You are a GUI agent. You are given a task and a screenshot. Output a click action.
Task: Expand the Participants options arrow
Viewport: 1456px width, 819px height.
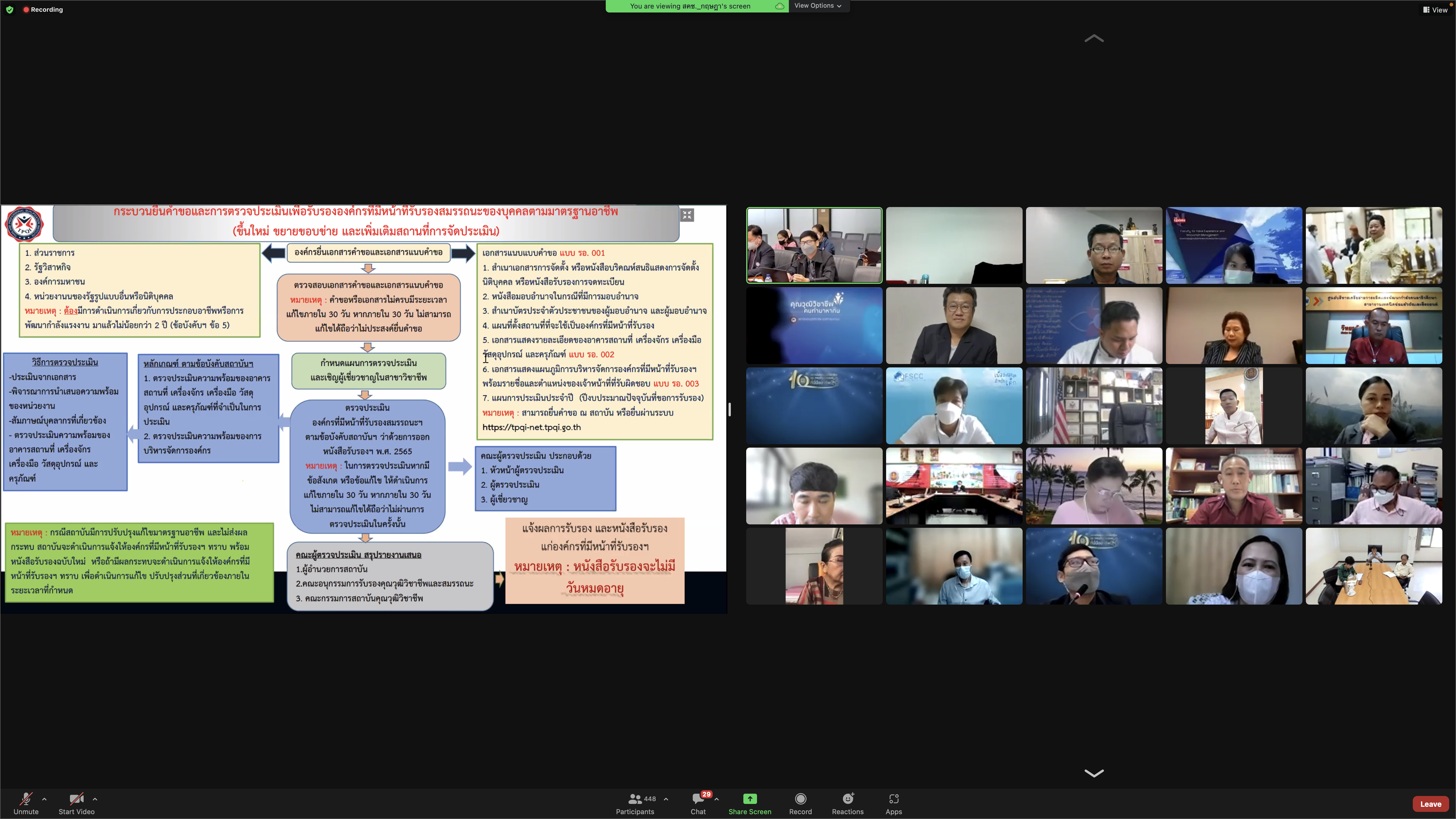(x=666, y=799)
